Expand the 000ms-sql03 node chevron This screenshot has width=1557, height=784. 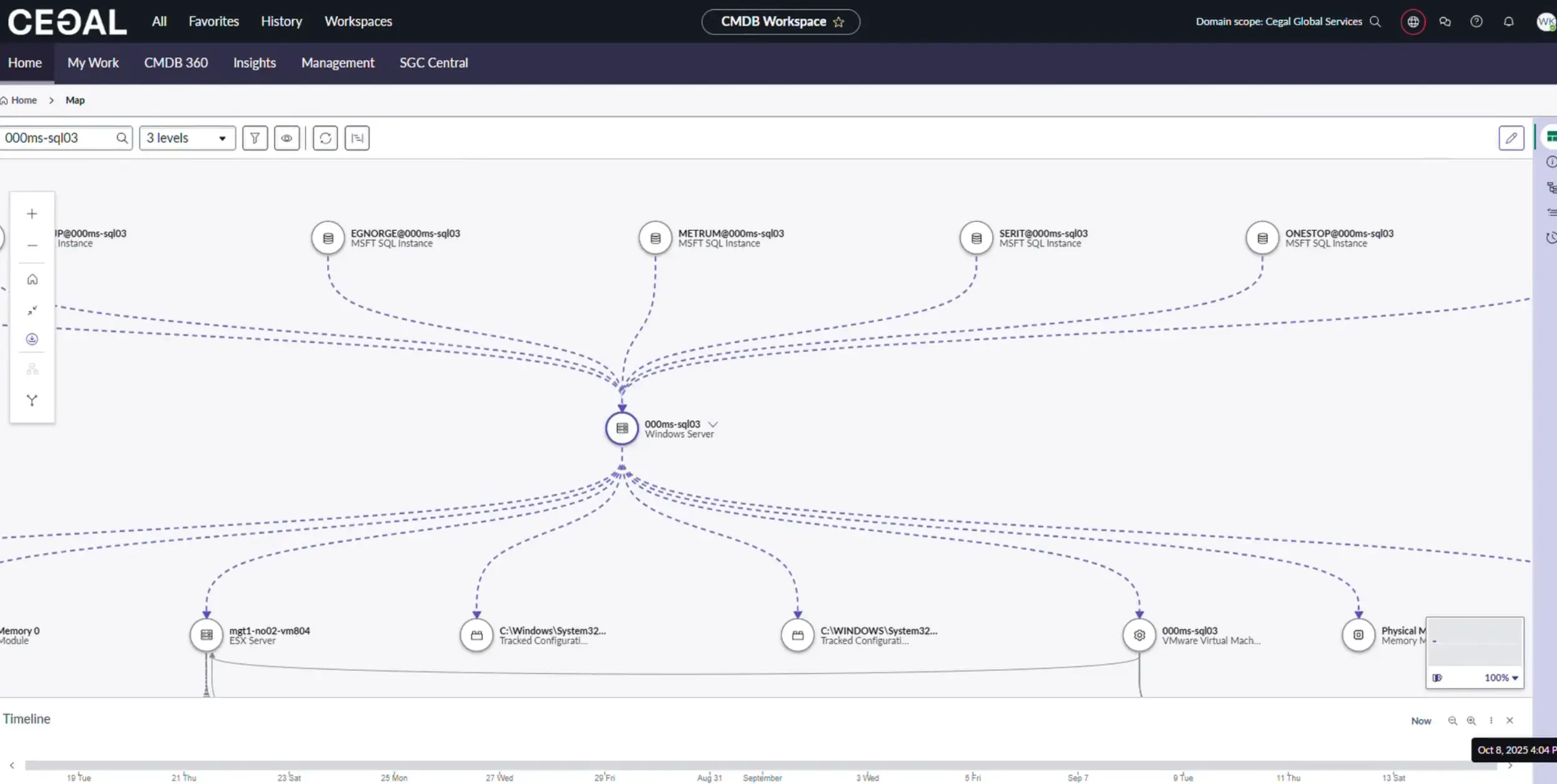[x=713, y=424]
